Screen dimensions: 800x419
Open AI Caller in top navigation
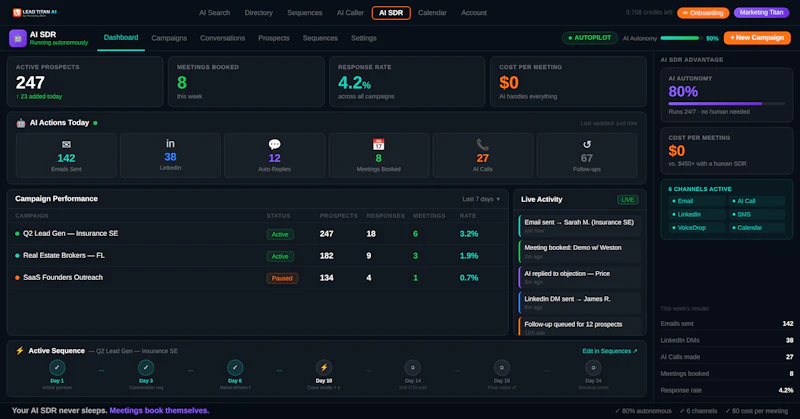350,13
